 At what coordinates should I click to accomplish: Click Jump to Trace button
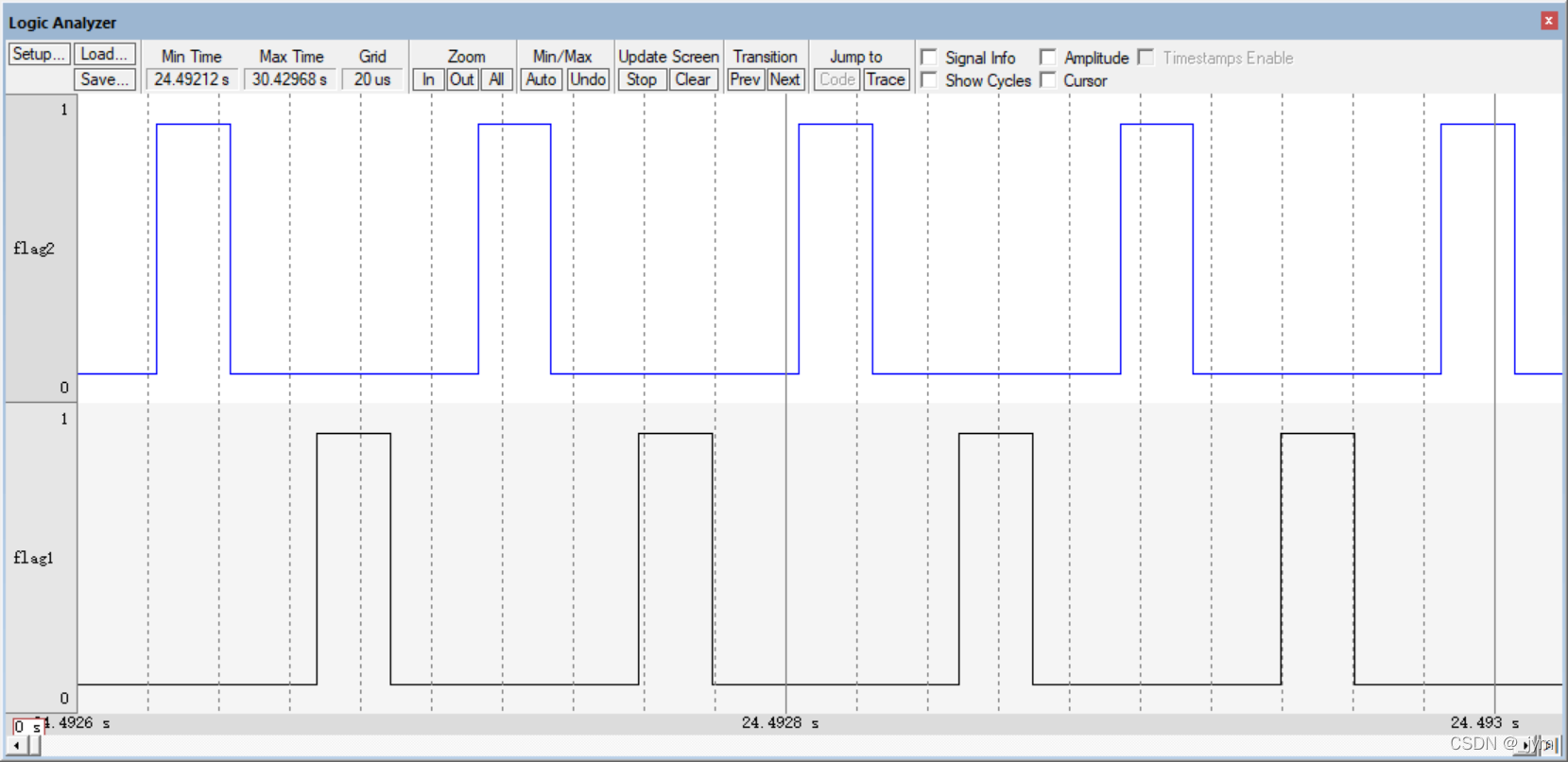click(886, 79)
